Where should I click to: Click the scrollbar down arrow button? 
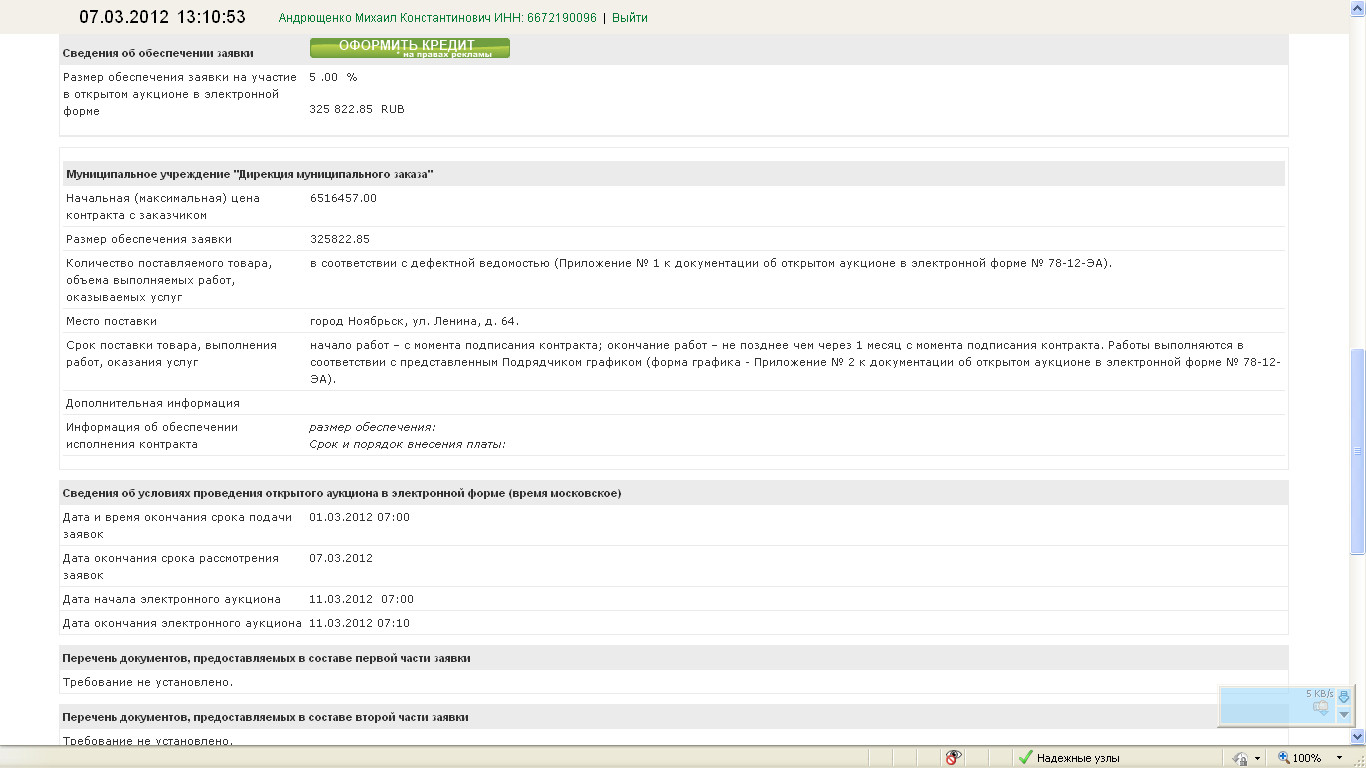[x=1357, y=736]
